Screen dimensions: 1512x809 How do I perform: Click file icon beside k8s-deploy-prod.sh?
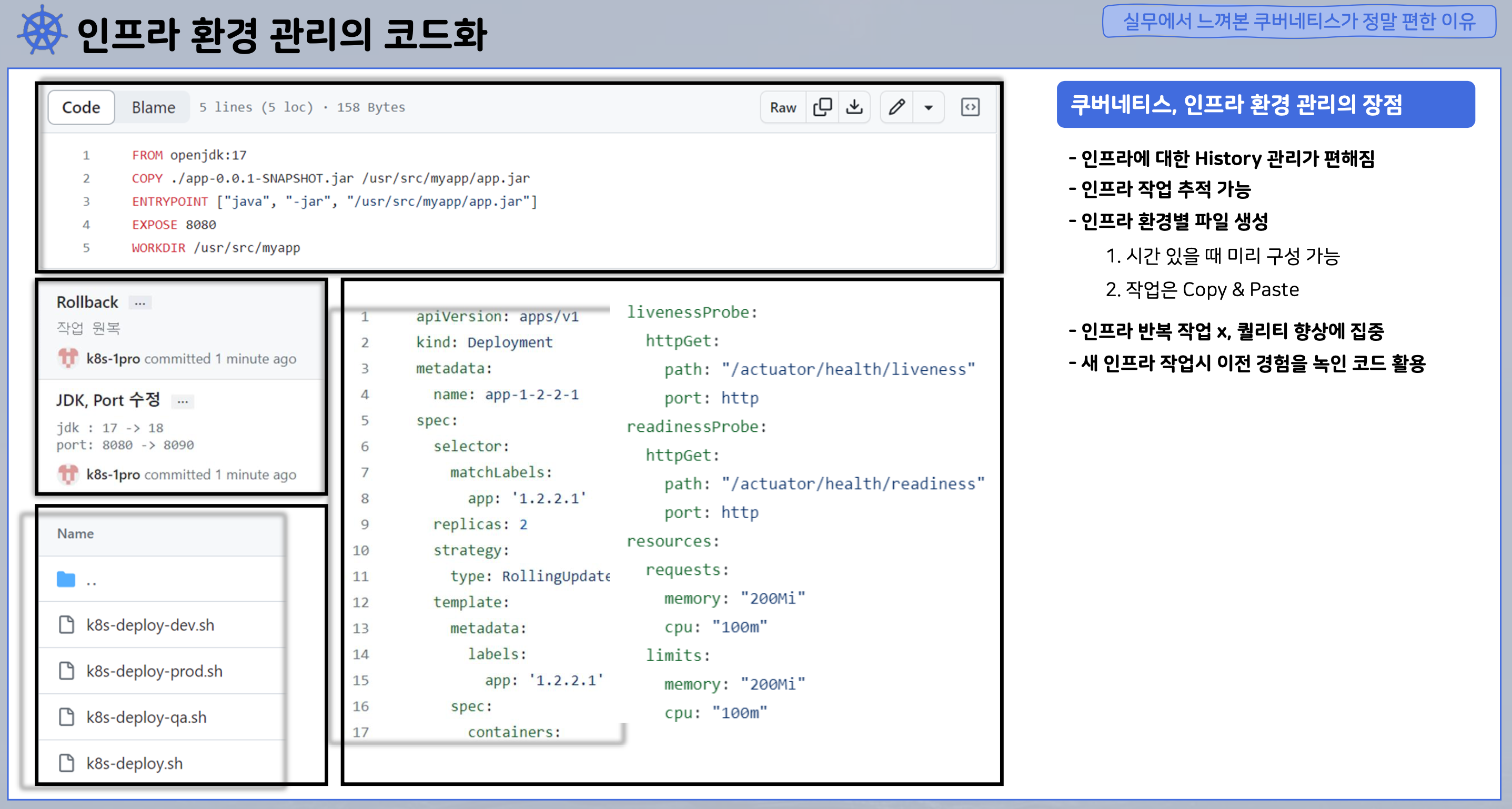coord(67,671)
